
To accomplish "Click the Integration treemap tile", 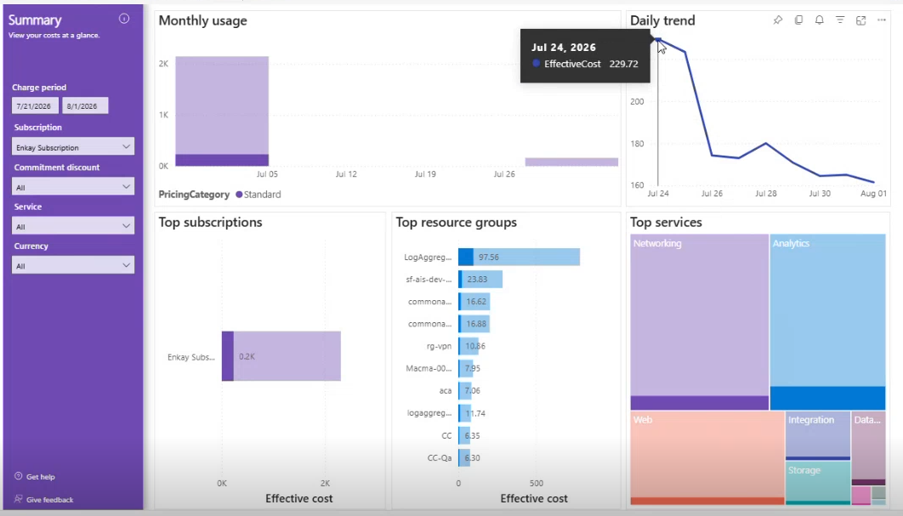I will 818,435.
